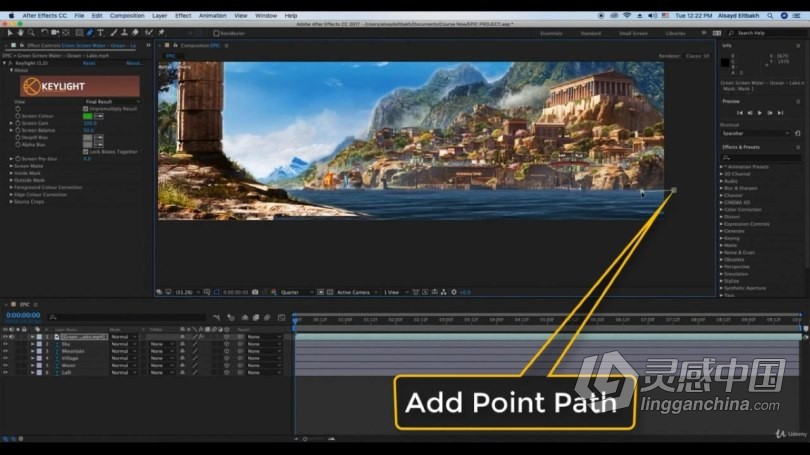Open Preview Shortcut Spacebar dropdown
The height and width of the screenshot is (455, 810).
pos(756,133)
